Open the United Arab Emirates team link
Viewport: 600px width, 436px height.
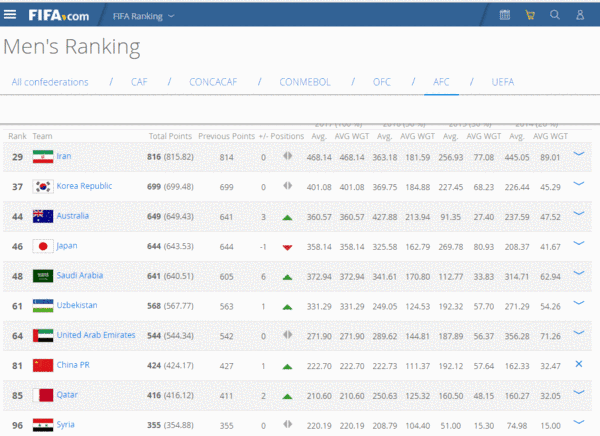(95, 336)
